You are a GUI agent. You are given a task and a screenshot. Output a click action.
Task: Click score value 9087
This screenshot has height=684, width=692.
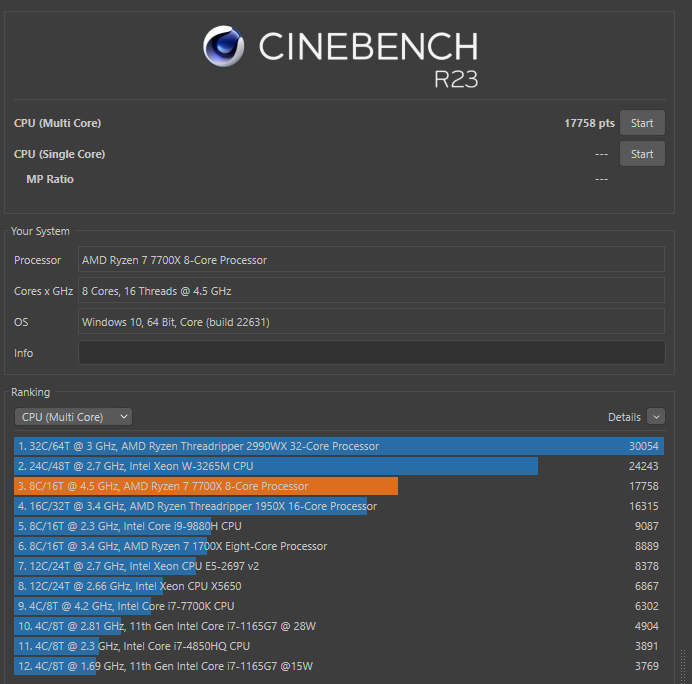(647, 526)
